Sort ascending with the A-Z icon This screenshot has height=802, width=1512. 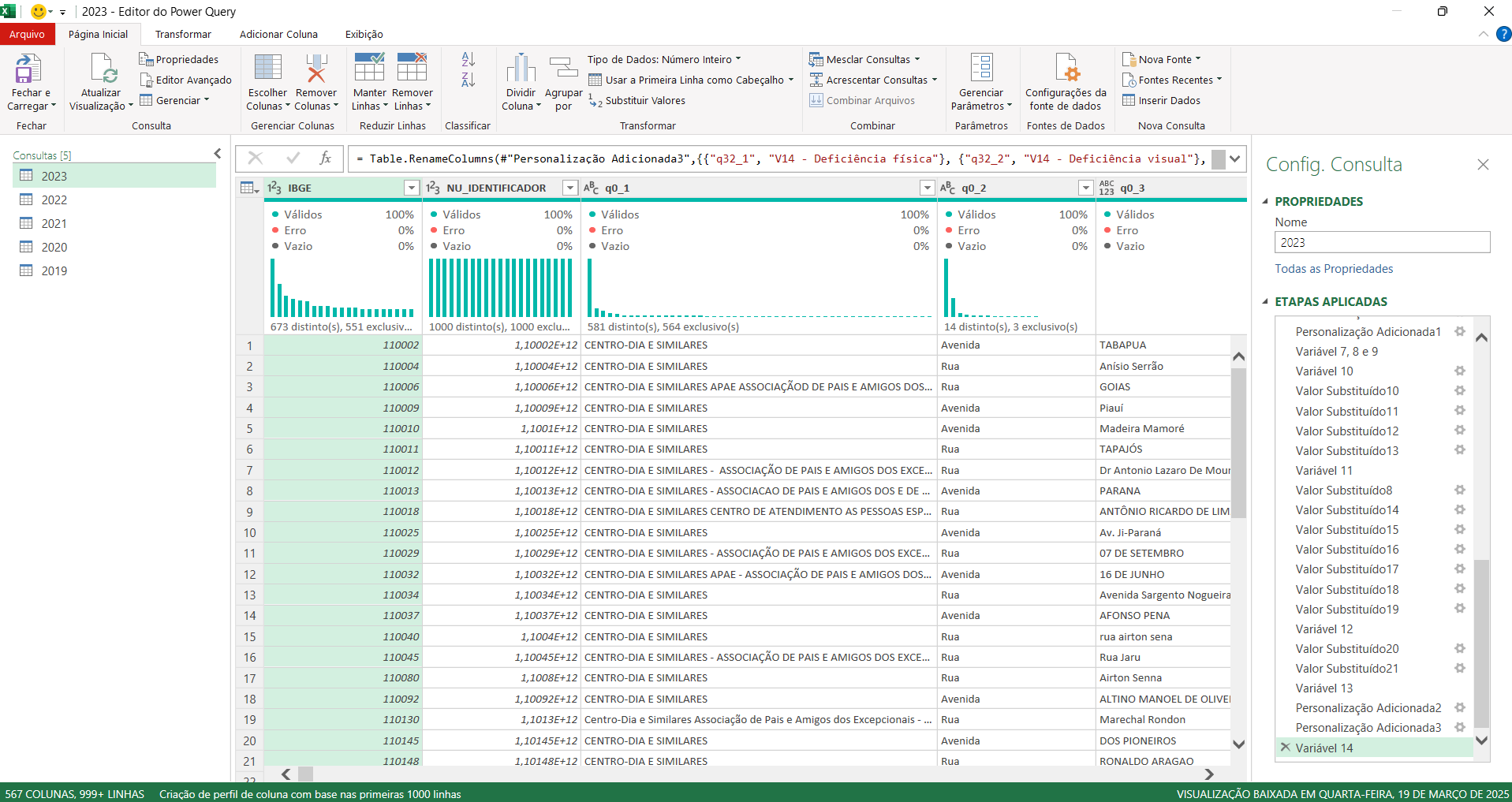469,59
